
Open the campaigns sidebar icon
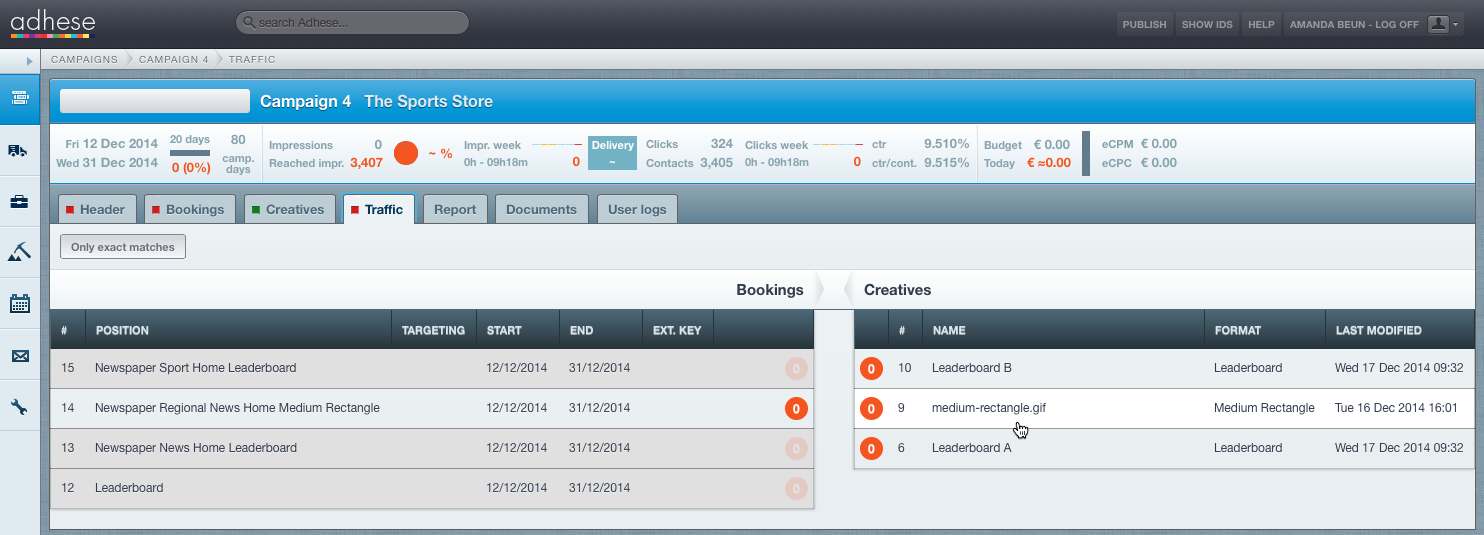20,98
